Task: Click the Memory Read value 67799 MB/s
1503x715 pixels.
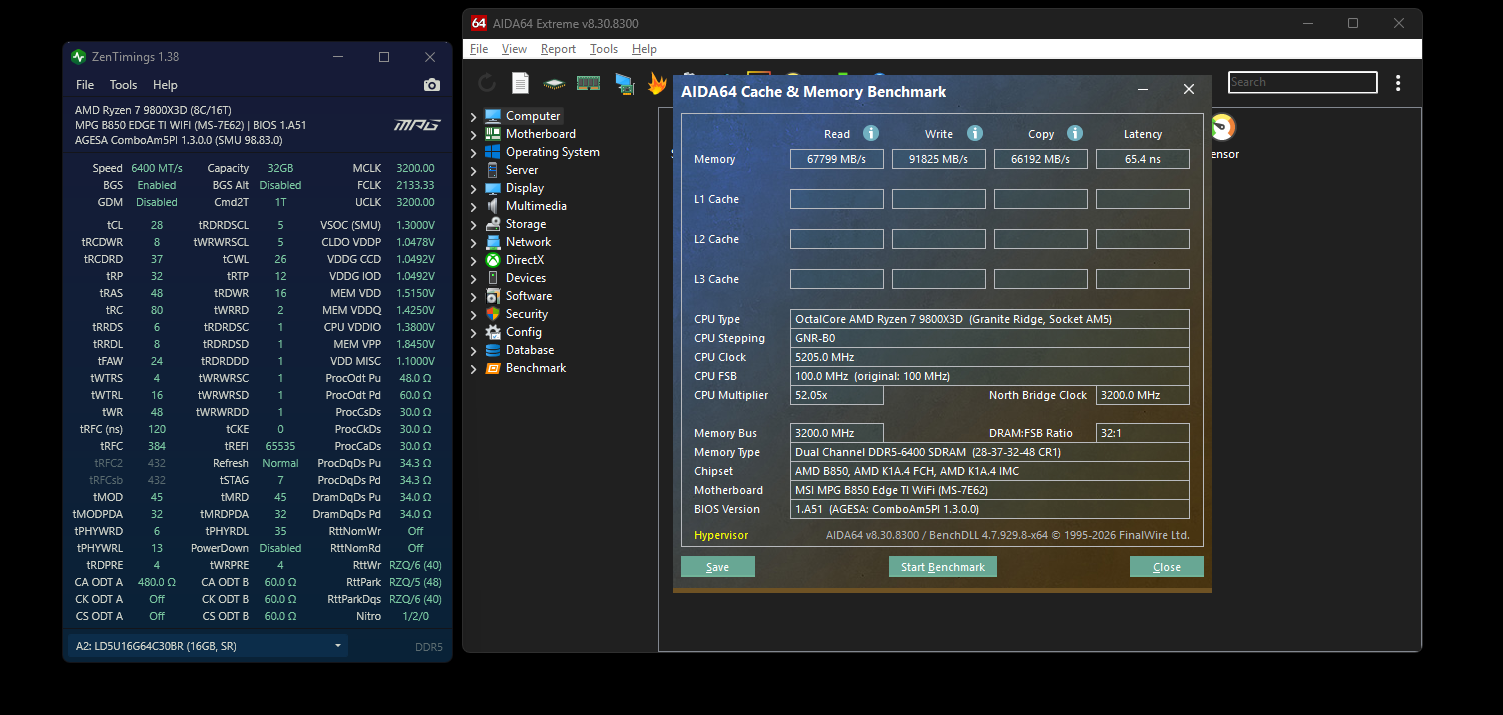Action: coord(837,159)
